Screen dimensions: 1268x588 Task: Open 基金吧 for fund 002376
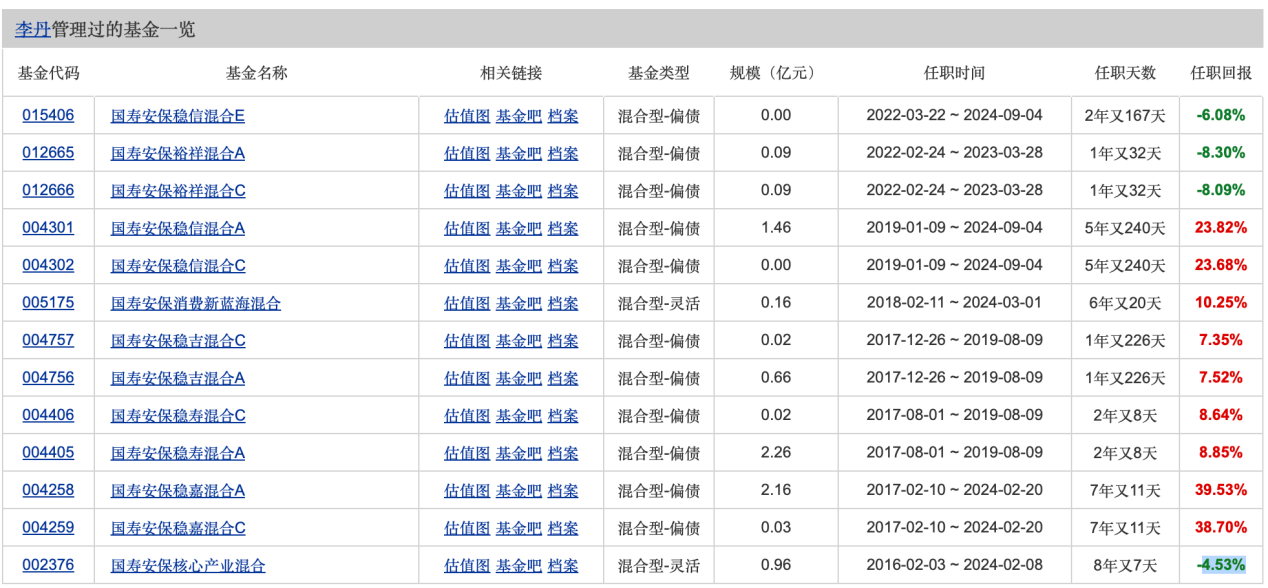coord(519,566)
